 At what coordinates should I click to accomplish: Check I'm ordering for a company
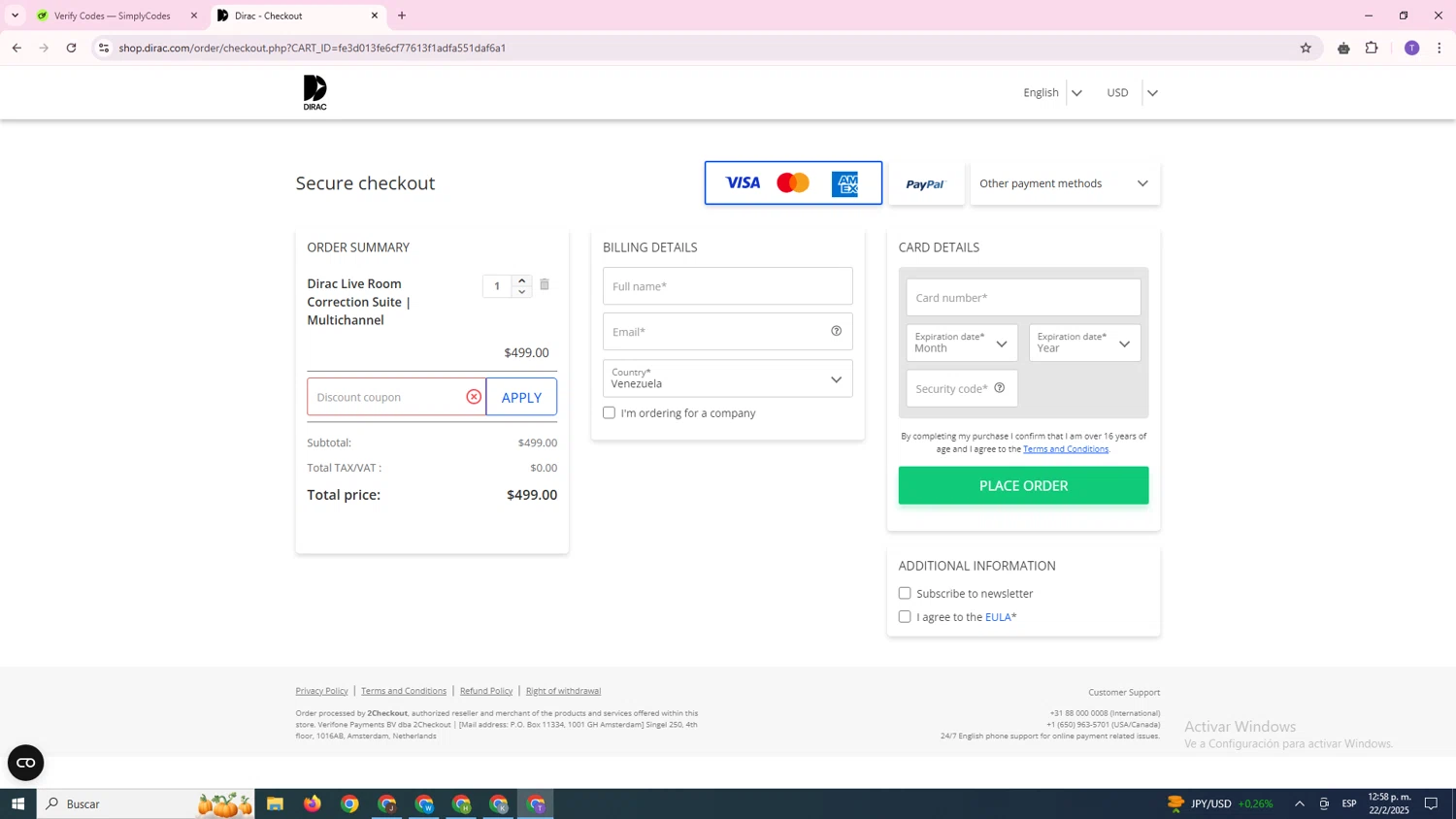click(x=609, y=412)
